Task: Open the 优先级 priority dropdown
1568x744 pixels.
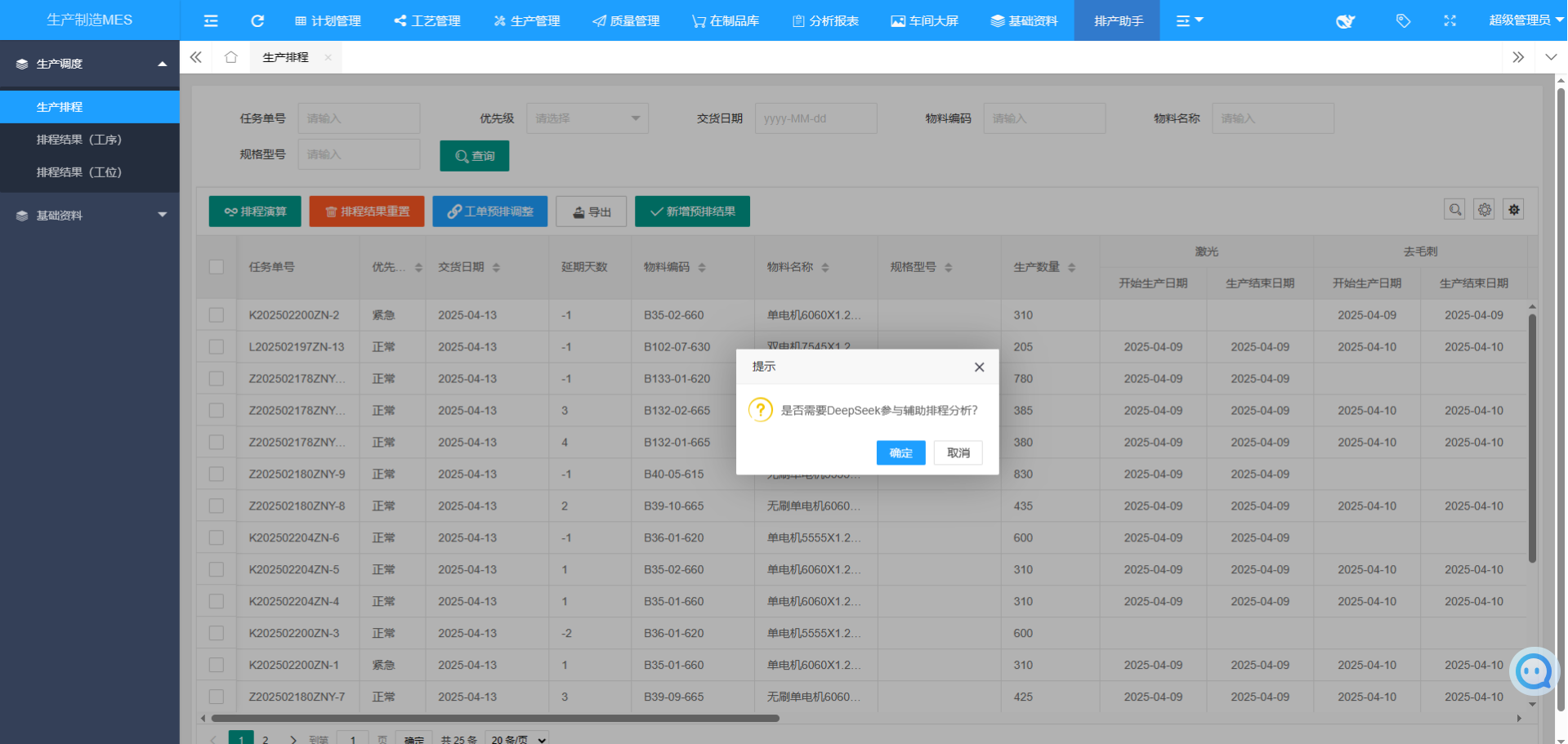Action: [587, 118]
